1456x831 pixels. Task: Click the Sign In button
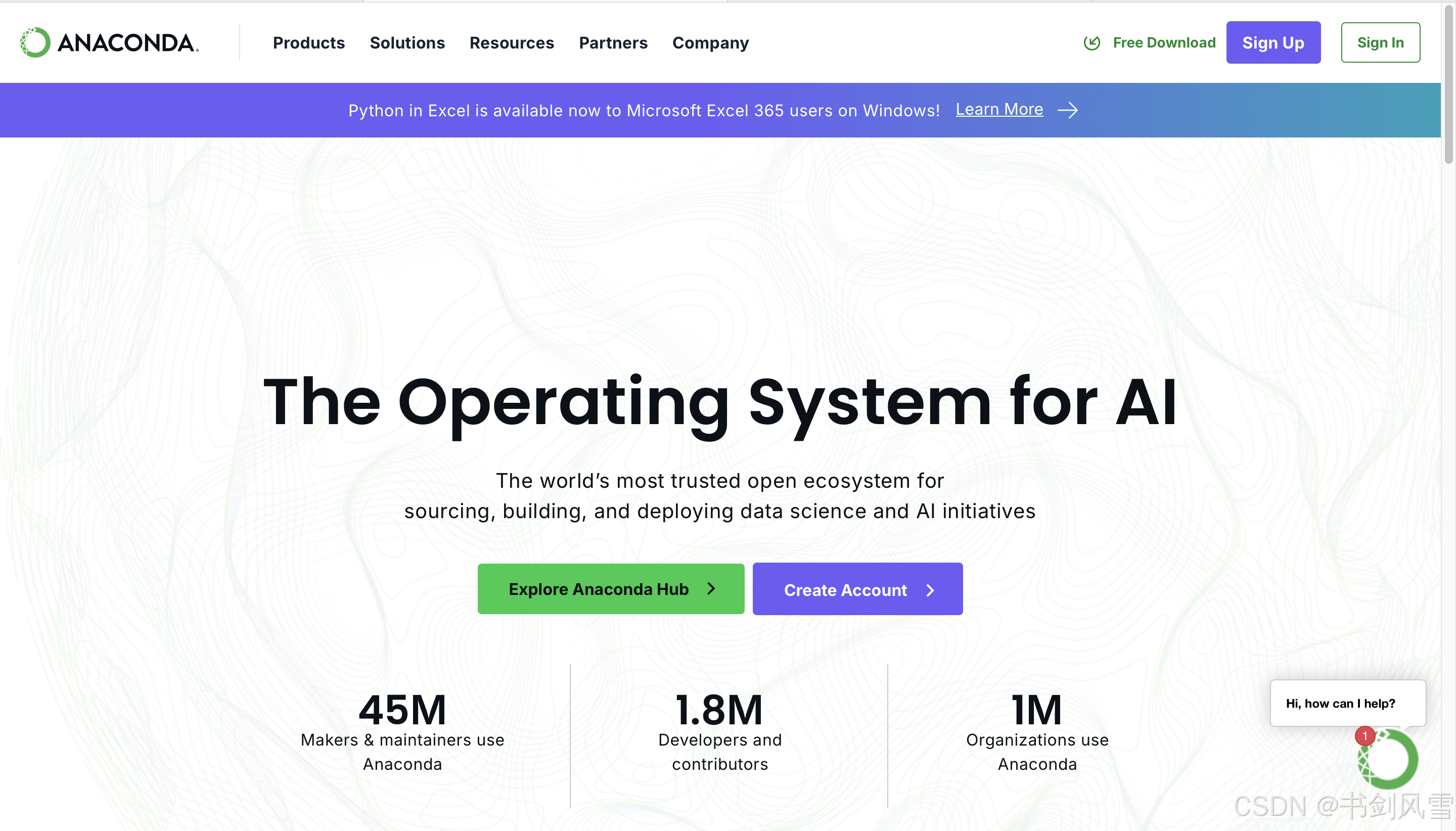click(x=1380, y=43)
